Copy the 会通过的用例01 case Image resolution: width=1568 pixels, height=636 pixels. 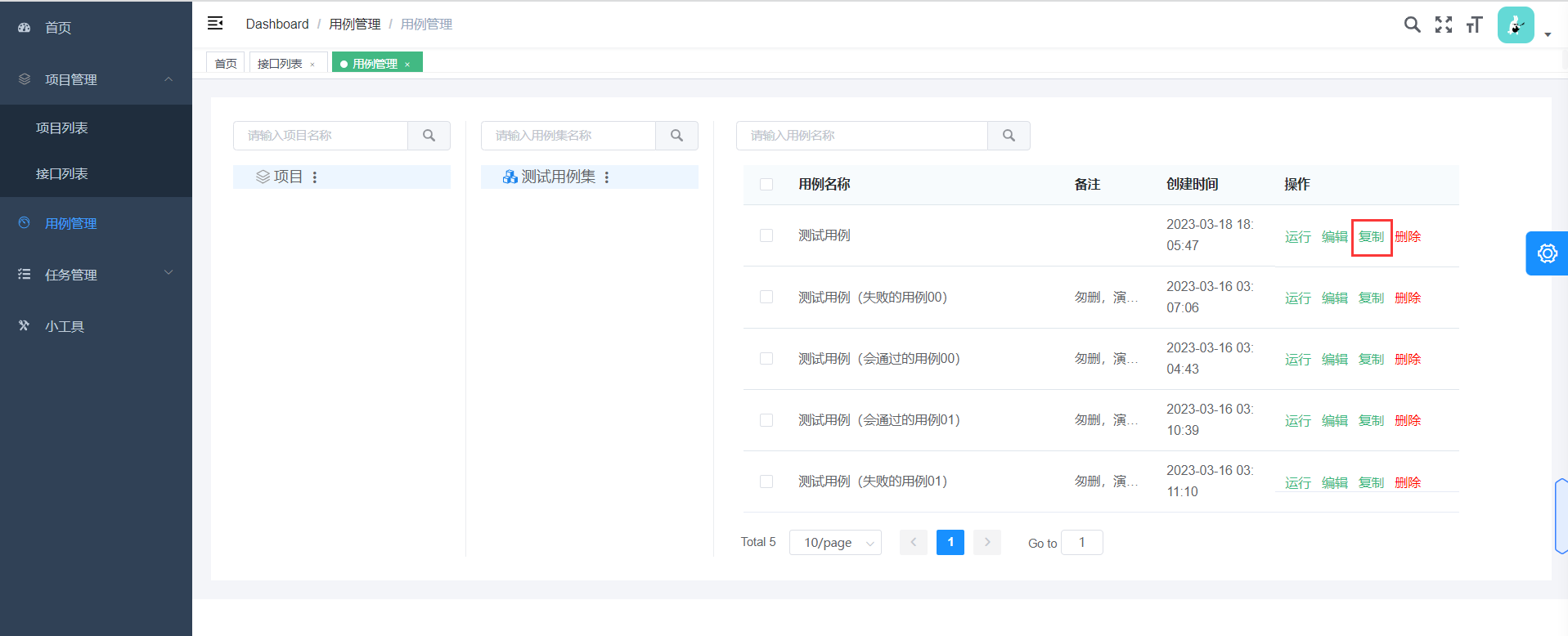pos(1371,420)
